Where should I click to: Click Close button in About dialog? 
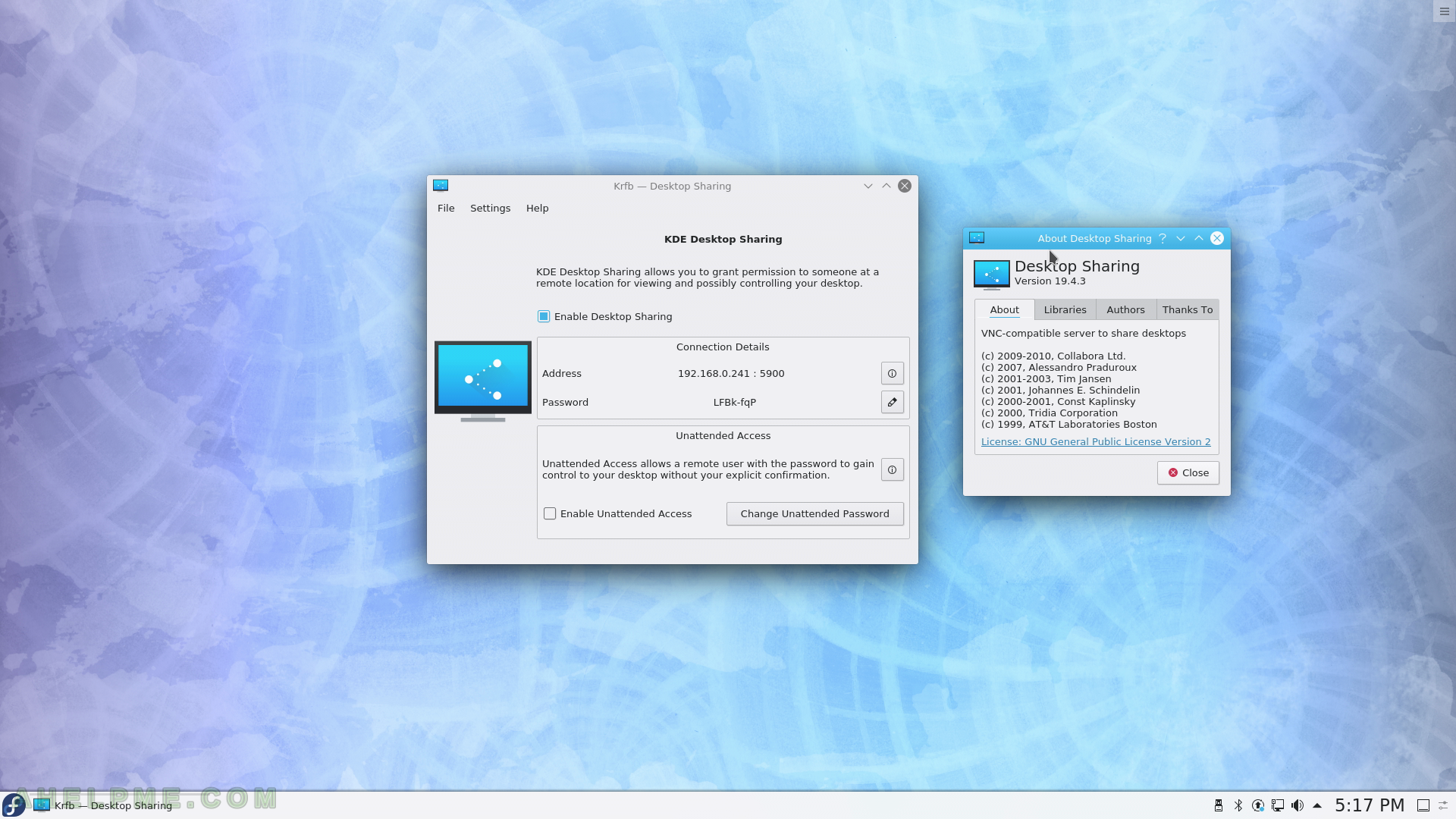click(1188, 472)
